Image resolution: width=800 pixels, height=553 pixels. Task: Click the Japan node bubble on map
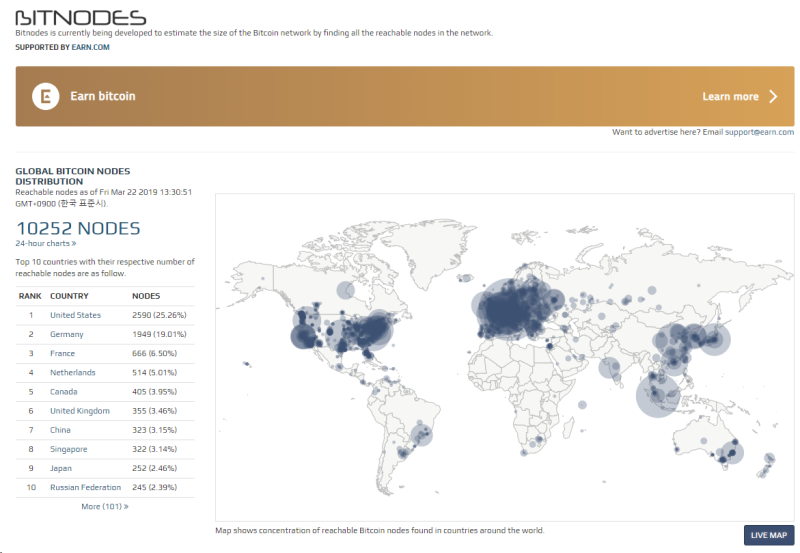click(714, 339)
